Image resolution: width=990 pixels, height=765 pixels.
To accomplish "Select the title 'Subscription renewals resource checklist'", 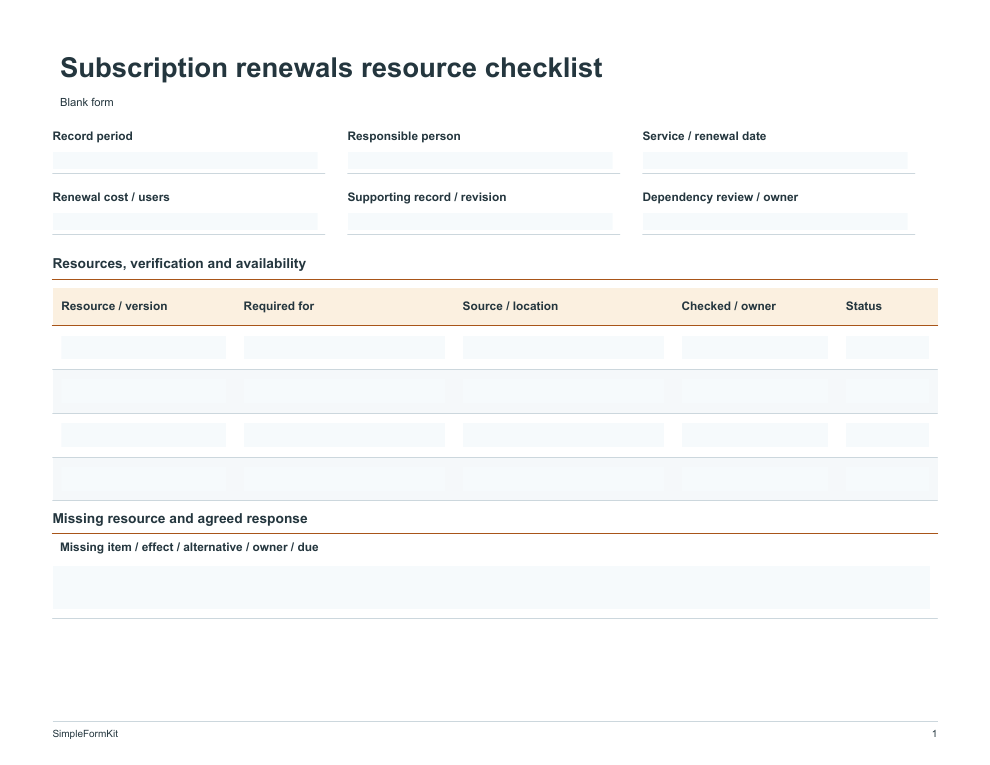I will [331, 68].
